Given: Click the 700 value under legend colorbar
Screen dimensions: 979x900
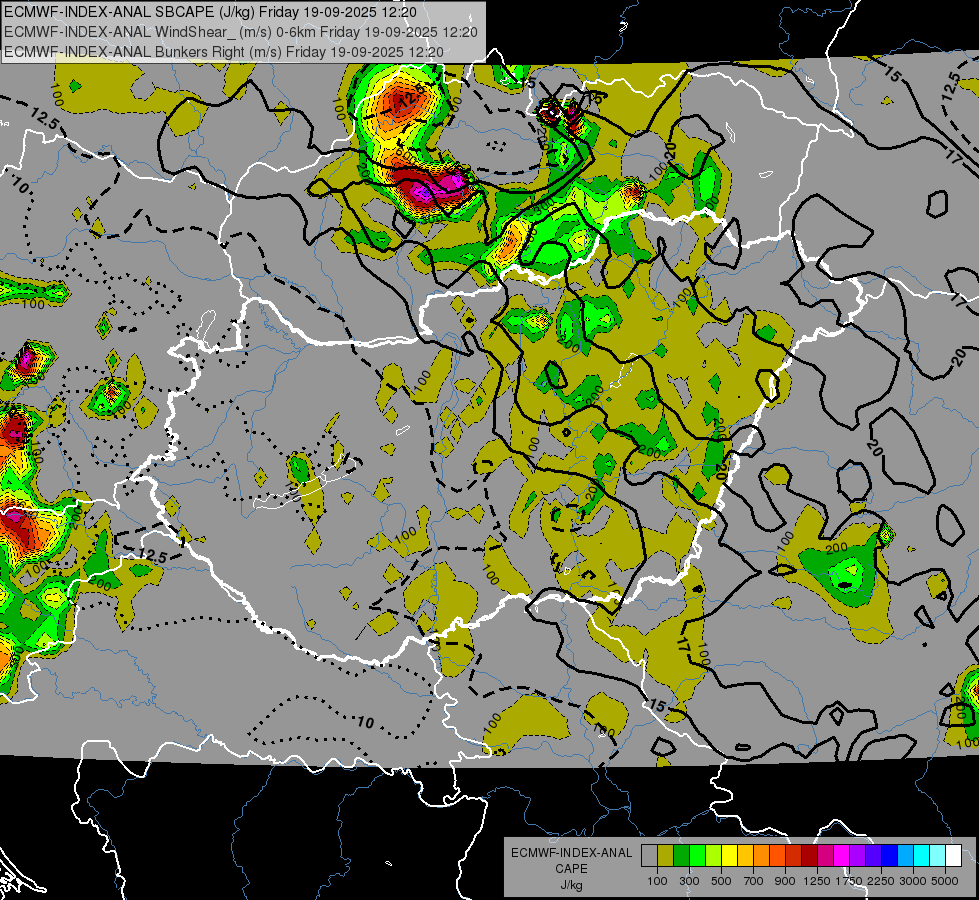Looking at the screenshot, I should tap(754, 881).
